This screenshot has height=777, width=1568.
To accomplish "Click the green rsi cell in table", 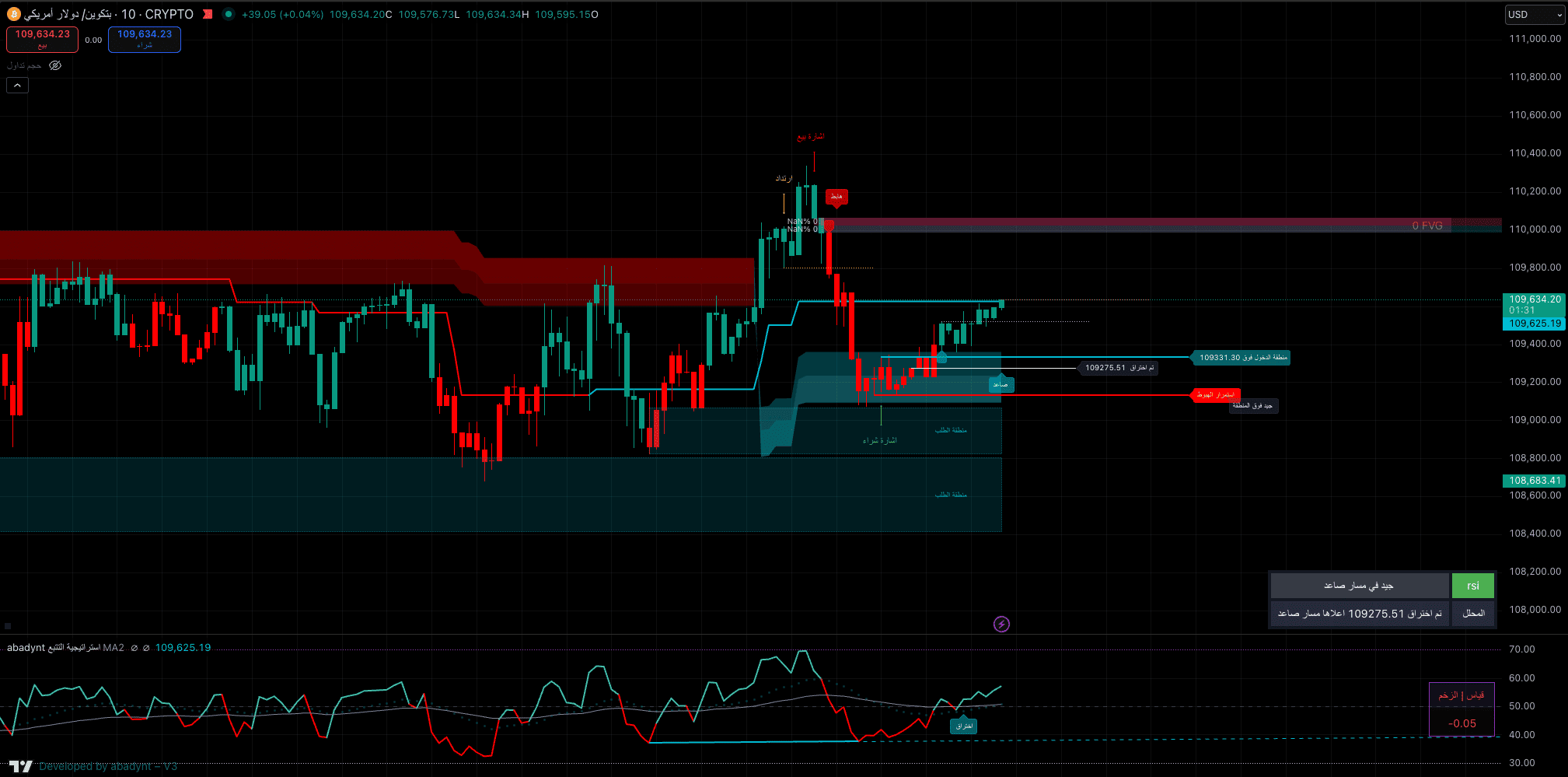I will pyautogui.click(x=1472, y=586).
